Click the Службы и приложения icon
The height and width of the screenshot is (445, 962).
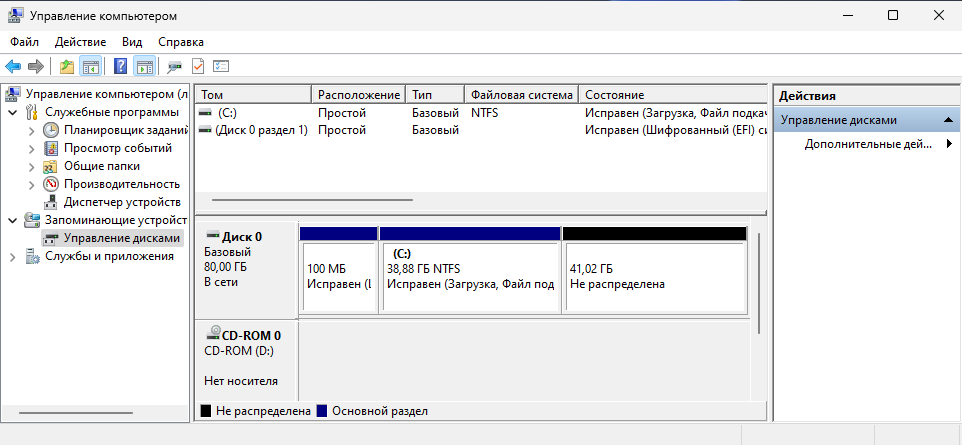[x=32, y=256]
